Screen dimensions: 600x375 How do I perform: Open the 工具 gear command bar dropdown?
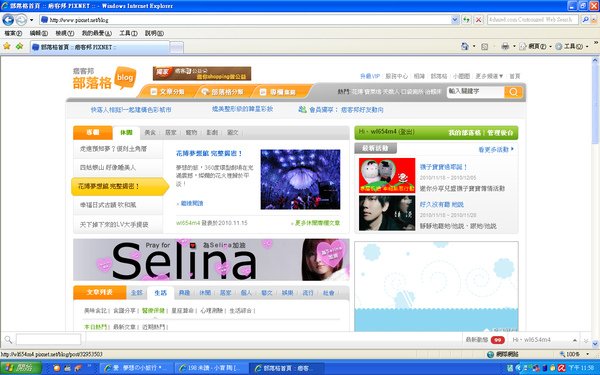[572, 46]
